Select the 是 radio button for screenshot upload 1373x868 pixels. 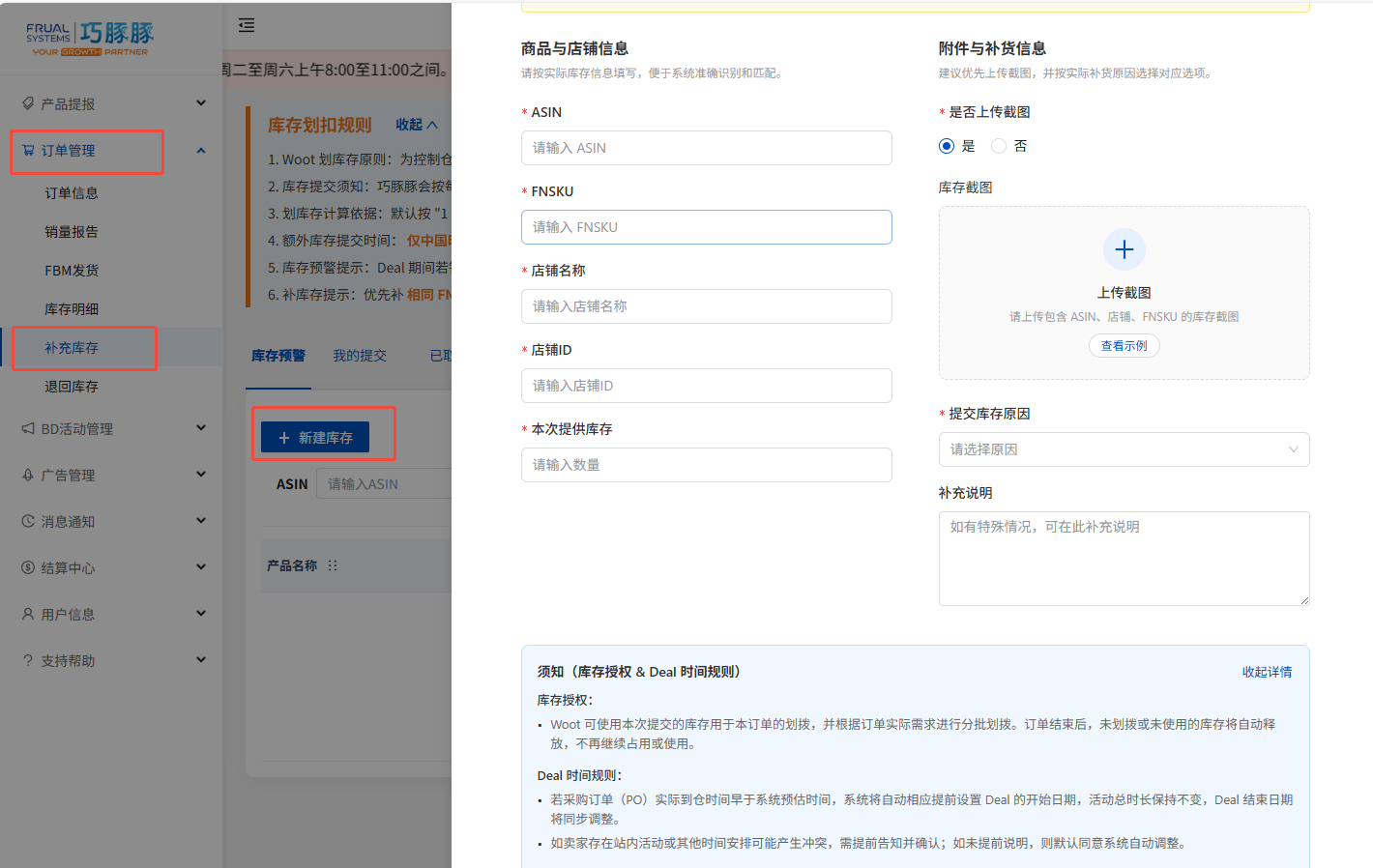click(947, 146)
